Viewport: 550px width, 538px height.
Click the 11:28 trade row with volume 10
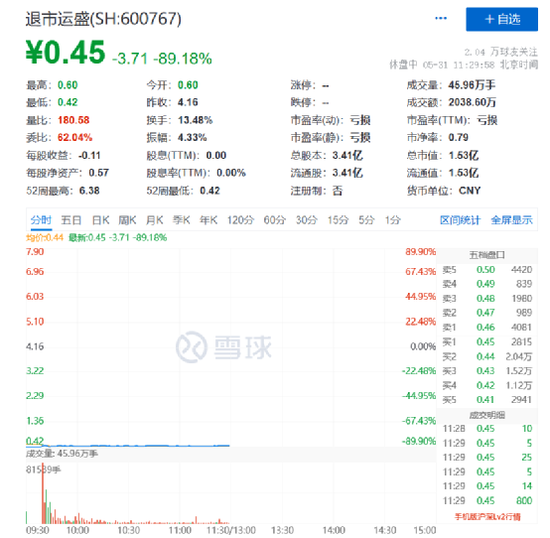[487, 429]
